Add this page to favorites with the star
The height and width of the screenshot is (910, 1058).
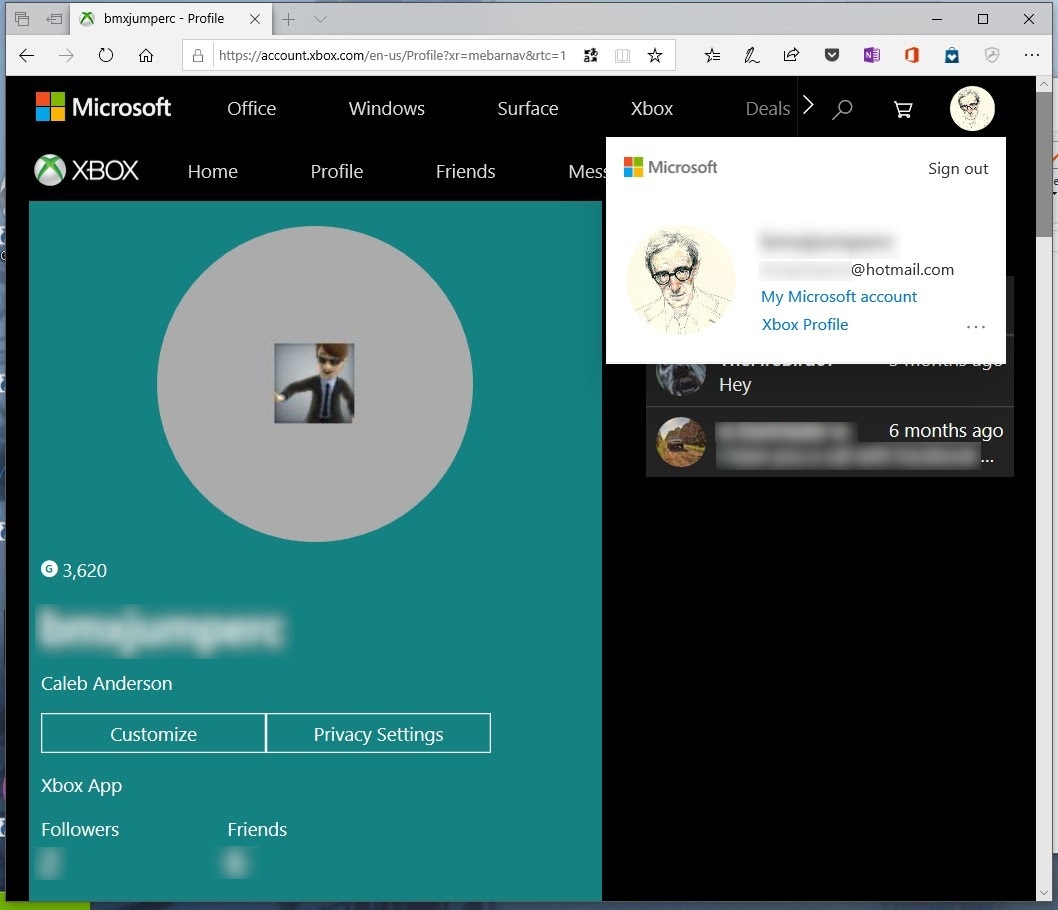point(656,56)
